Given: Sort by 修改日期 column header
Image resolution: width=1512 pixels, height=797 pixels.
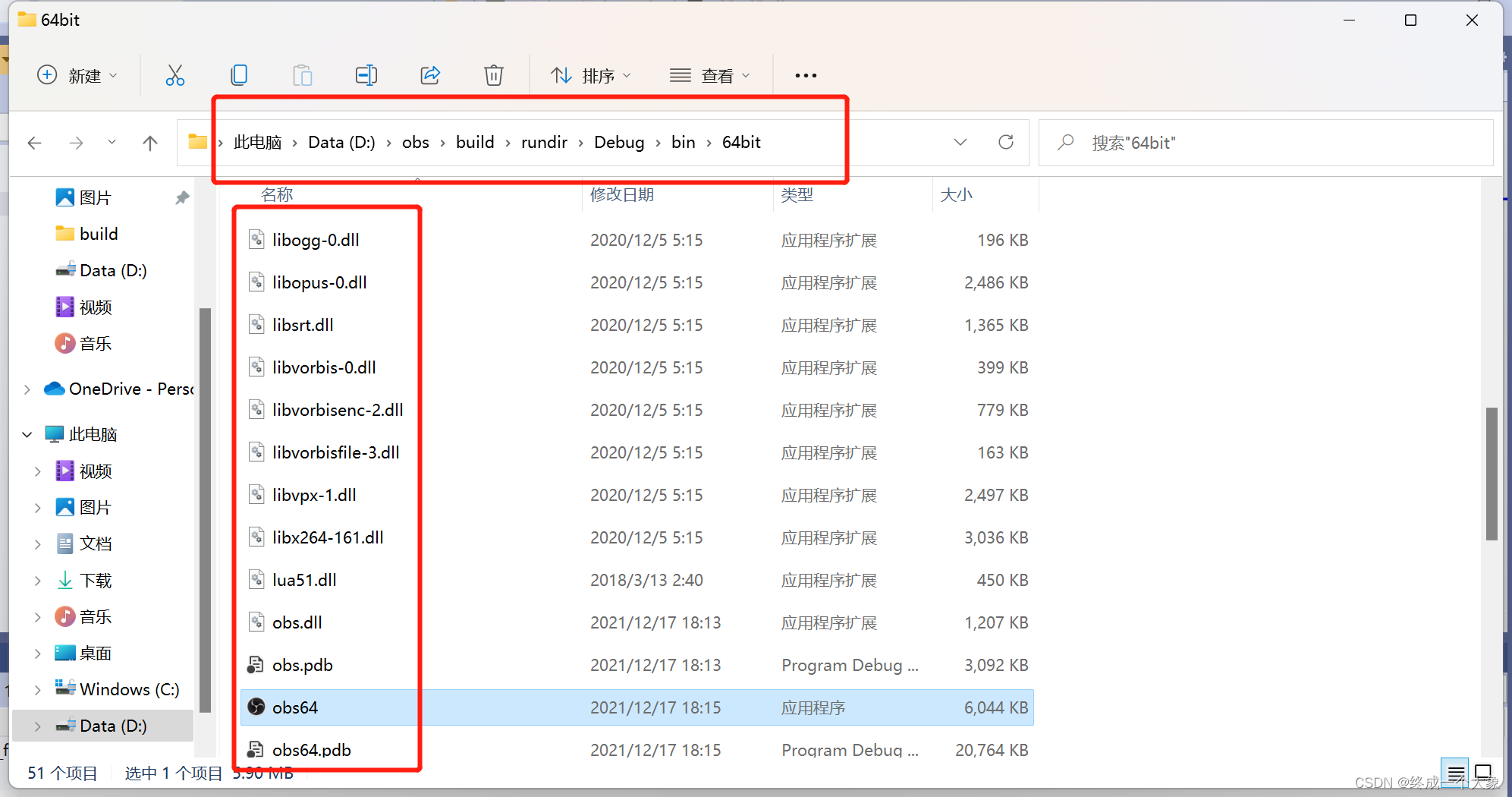Looking at the screenshot, I should coord(622,194).
